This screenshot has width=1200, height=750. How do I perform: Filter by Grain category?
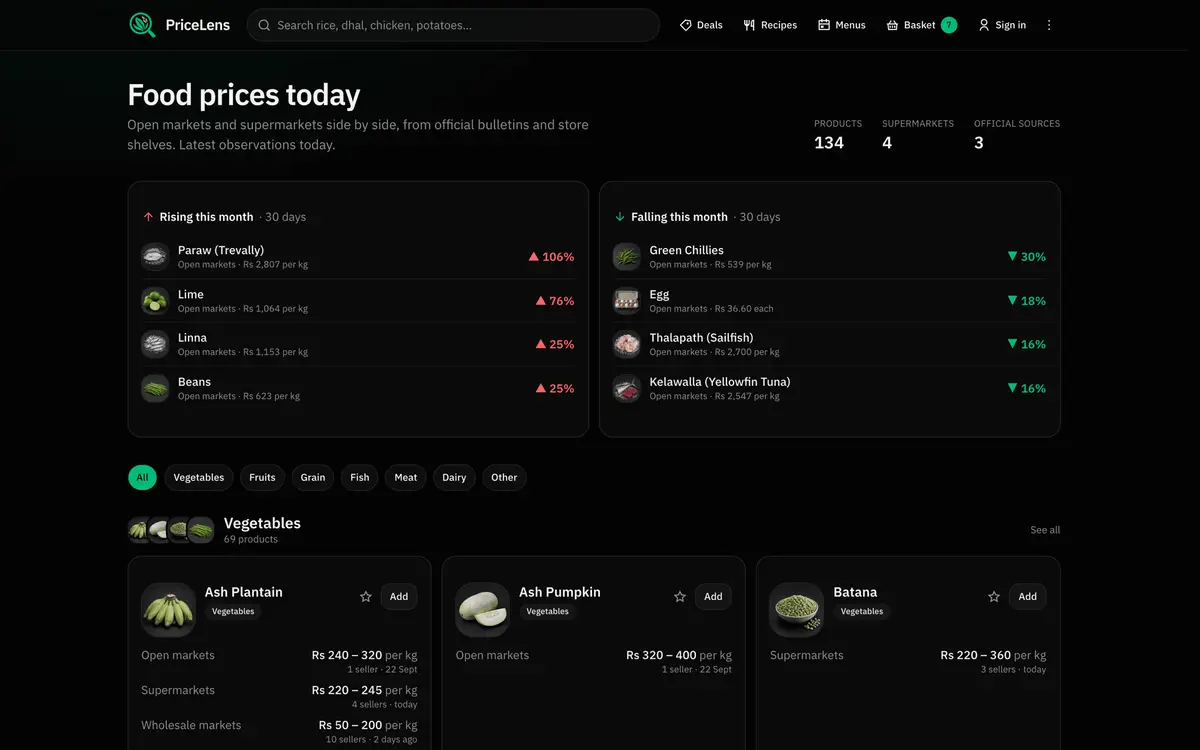[313, 478]
